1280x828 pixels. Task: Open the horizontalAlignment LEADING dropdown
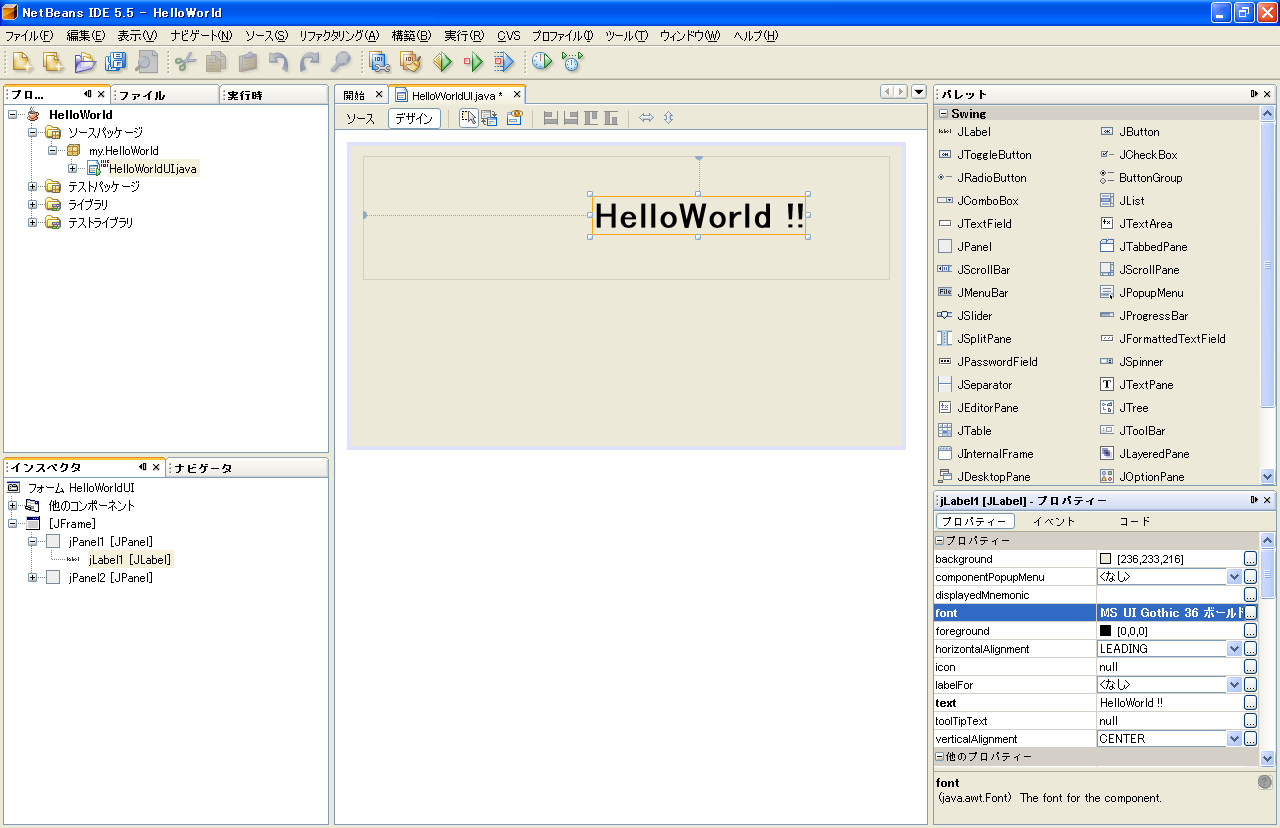pos(1233,649)
